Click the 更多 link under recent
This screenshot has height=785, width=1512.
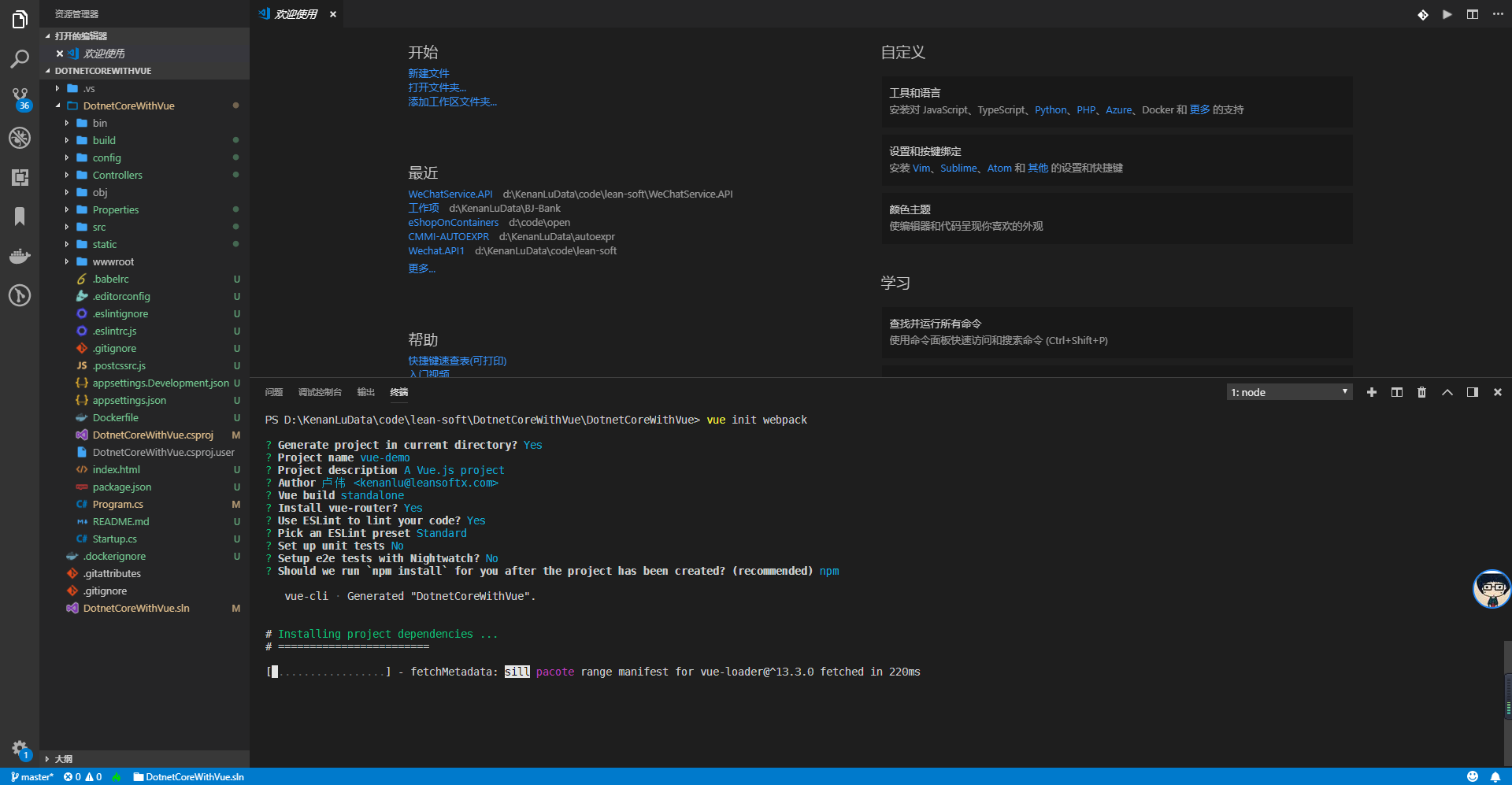click(x=421, y=268)
